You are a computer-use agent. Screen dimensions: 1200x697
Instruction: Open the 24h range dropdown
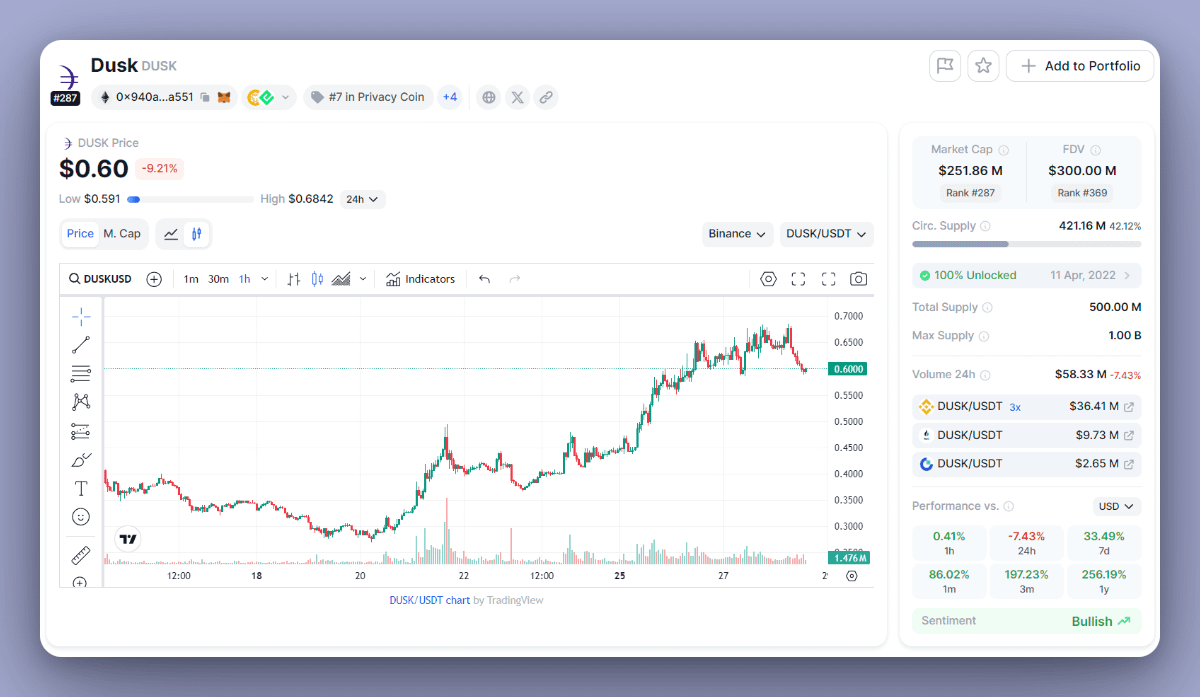[x=362, y=199]
